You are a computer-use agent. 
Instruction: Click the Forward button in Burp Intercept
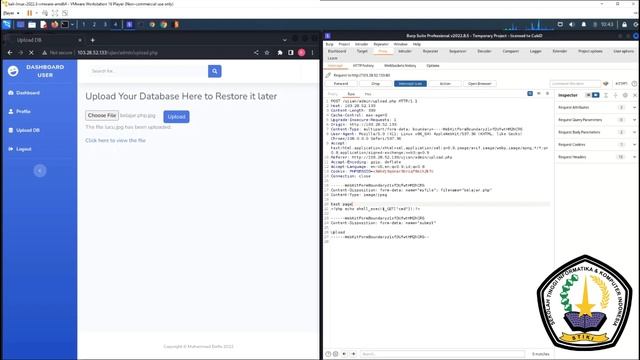341,84
